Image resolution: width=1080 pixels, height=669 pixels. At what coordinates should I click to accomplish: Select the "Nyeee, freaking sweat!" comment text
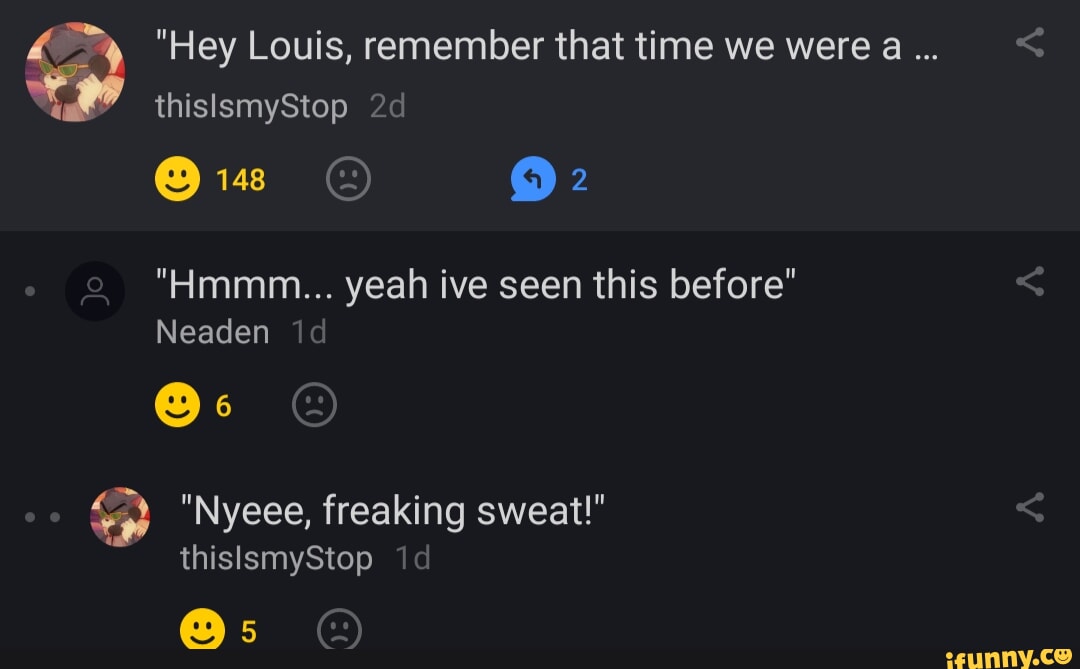point(392,512)
